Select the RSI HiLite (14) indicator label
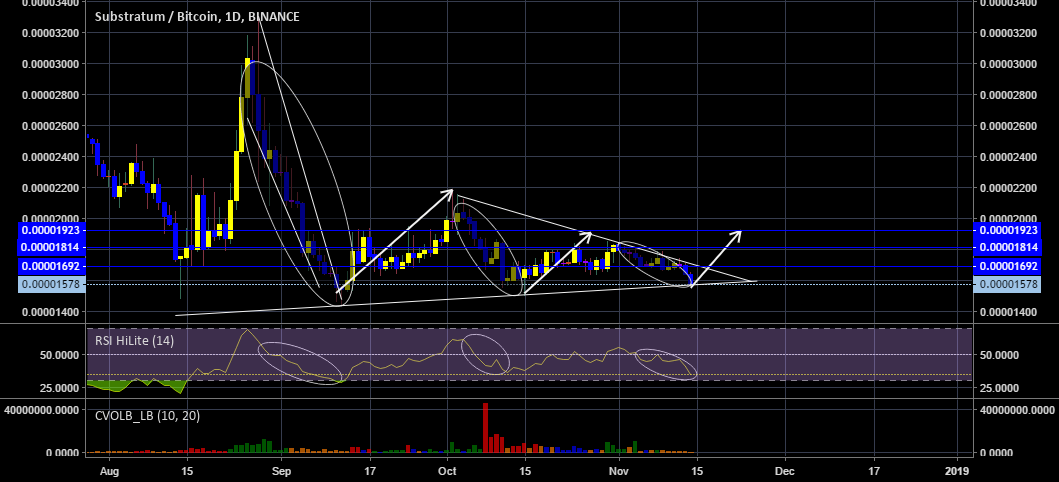The height and width of the screenshot is (482, 1059). tap(132, 341)
